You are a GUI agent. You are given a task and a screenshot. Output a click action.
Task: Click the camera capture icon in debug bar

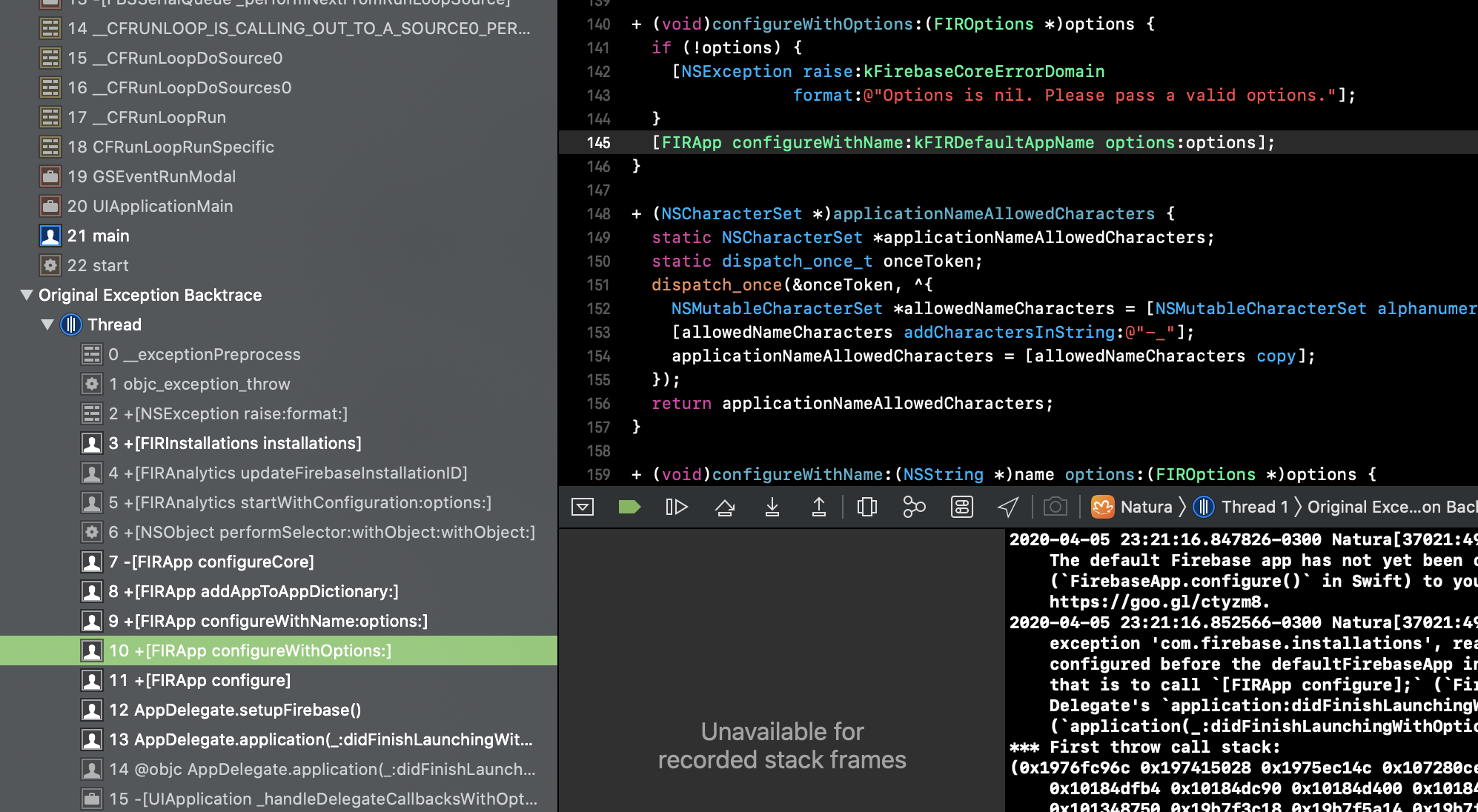1056,507
